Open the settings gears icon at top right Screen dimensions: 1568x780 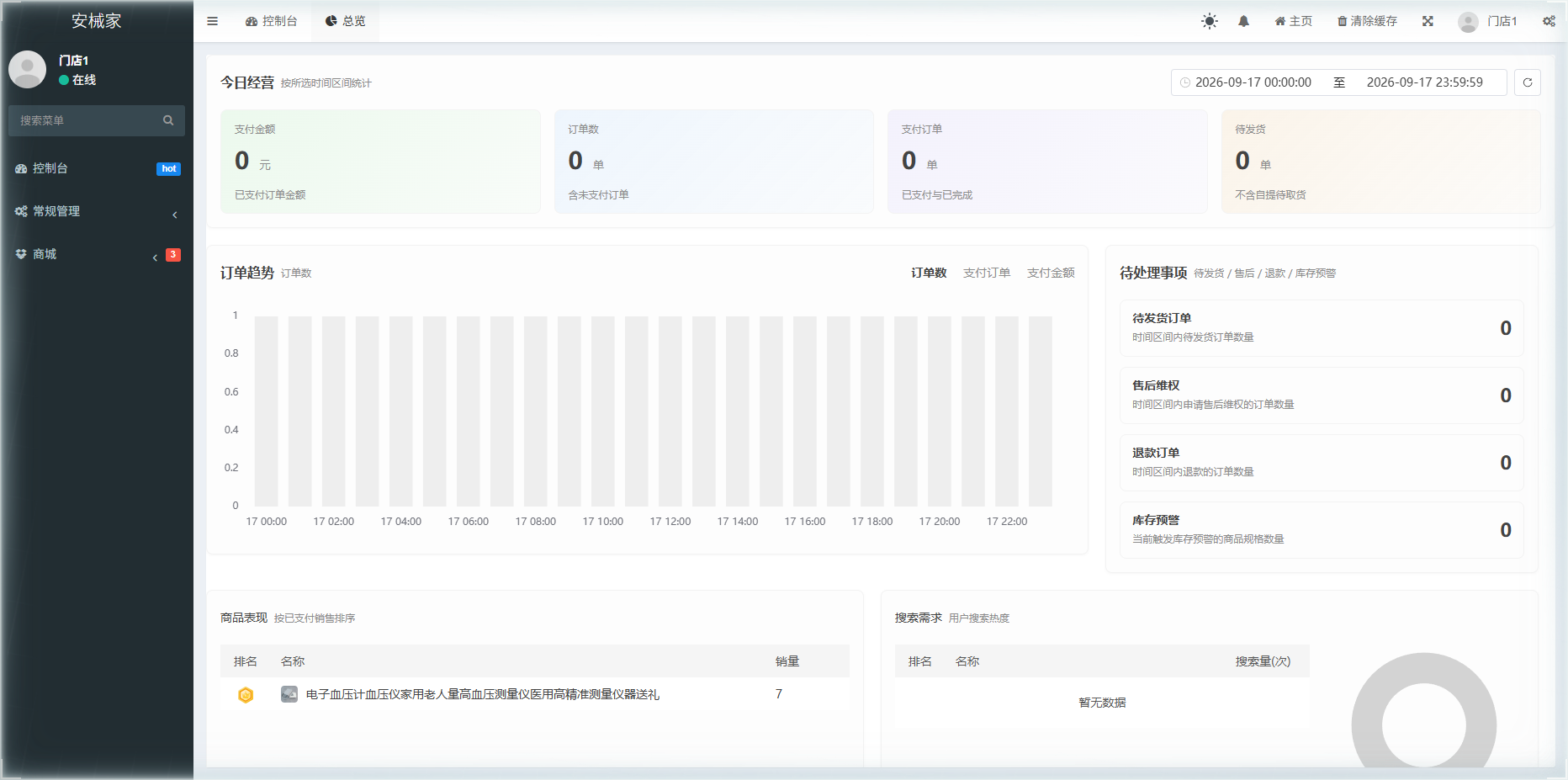coord(1549,21)
